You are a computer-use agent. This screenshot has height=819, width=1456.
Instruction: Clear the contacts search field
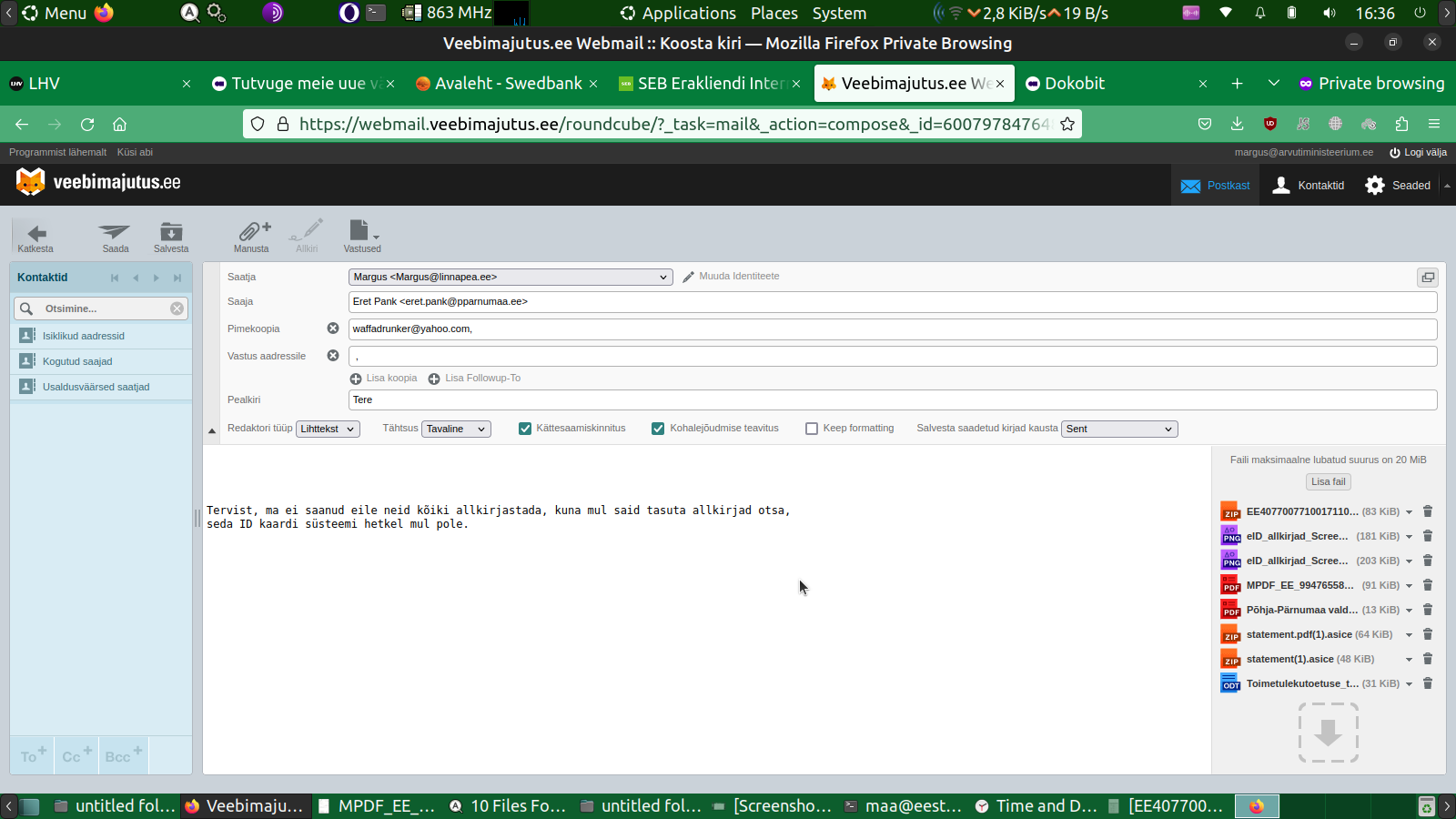pos(177,308)
